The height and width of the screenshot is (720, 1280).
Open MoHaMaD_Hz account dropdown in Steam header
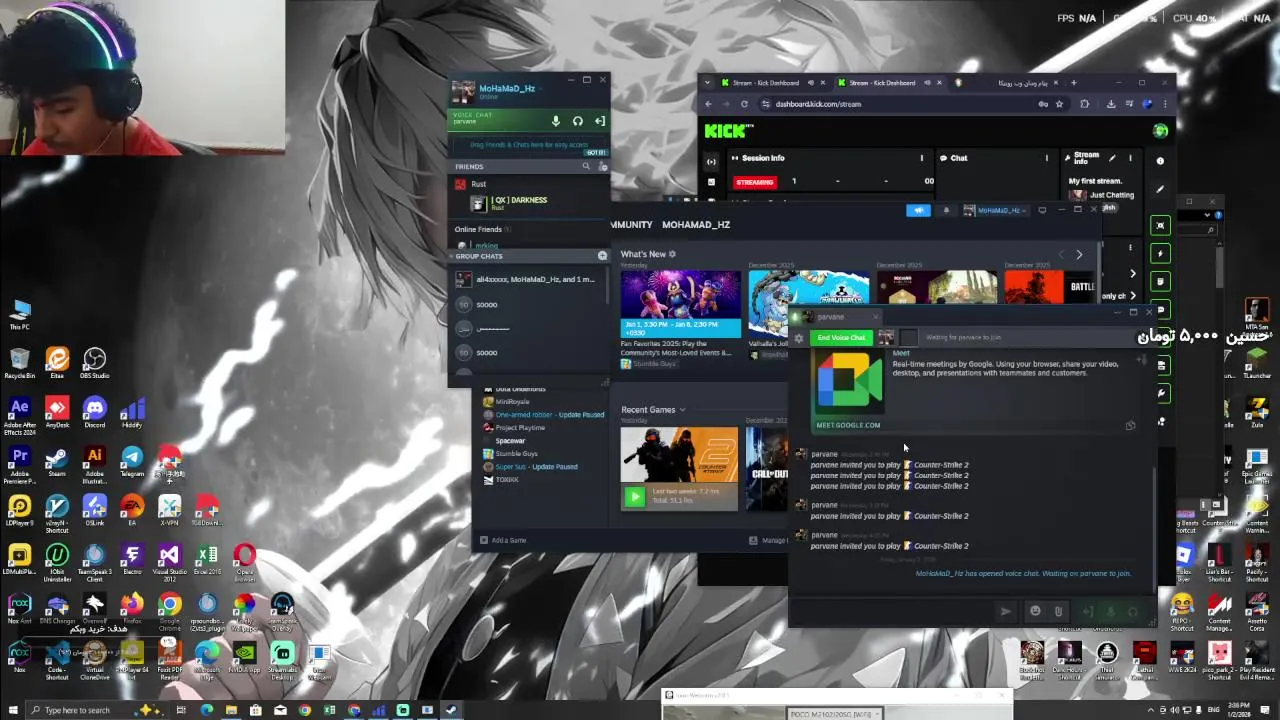tap(995, 210)
